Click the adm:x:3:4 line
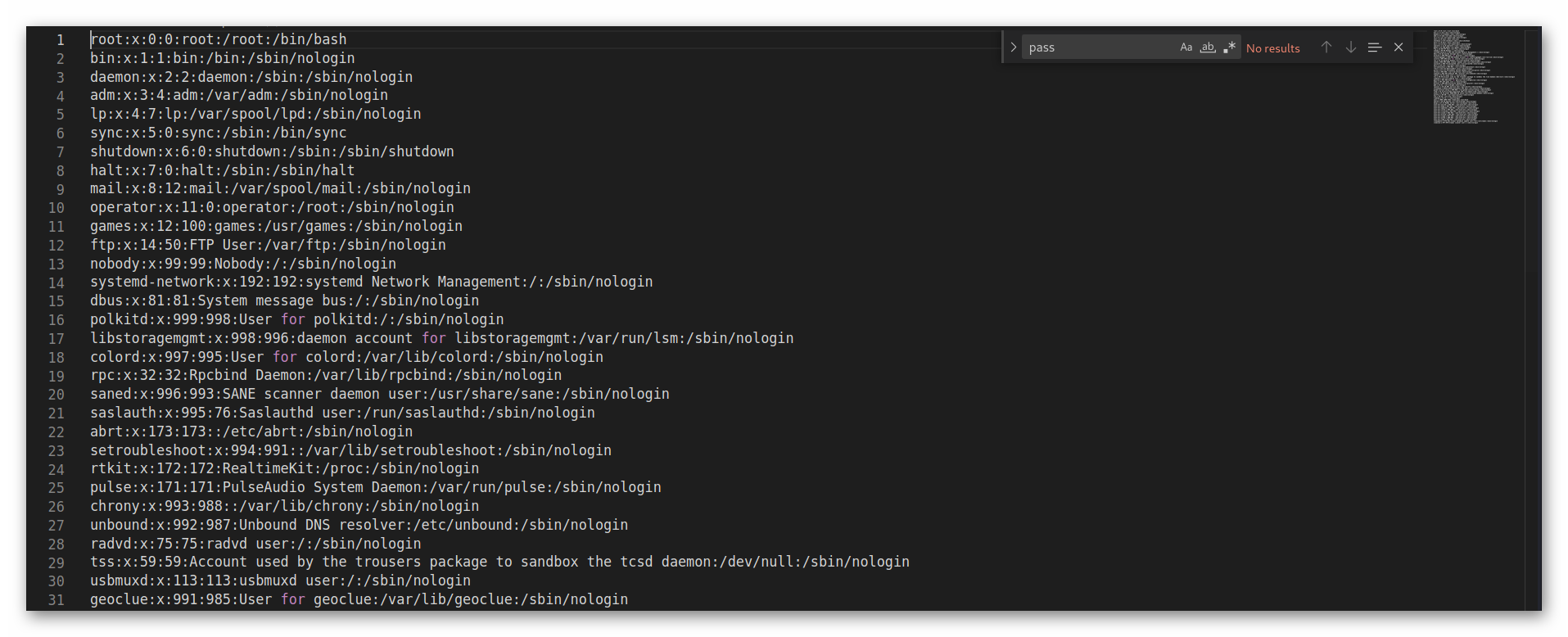Screen dimensions: 1568x637 (239, 95)
